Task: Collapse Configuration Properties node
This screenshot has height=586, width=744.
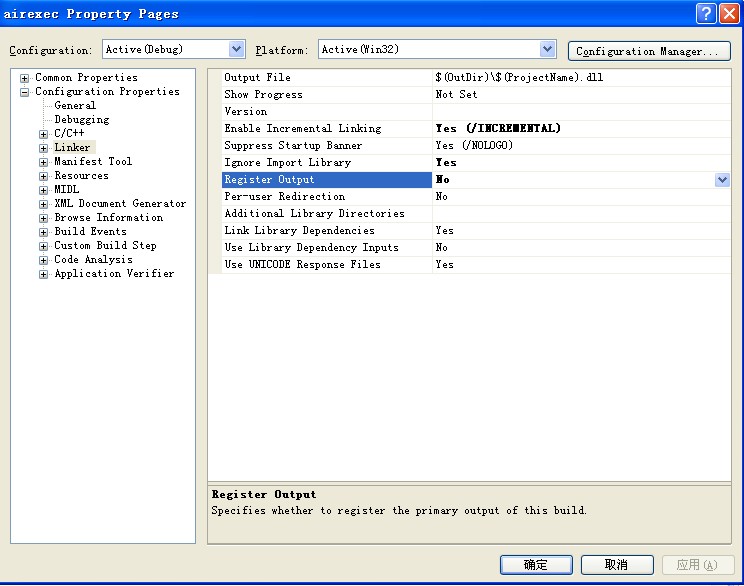Action: point(24,92)
